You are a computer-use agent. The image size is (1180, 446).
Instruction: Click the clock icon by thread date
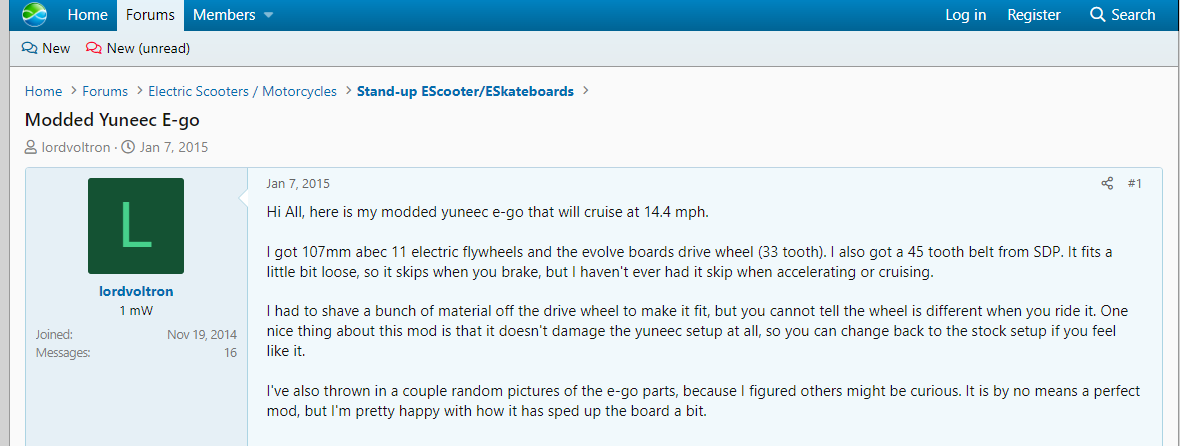(x=127, y=148)
